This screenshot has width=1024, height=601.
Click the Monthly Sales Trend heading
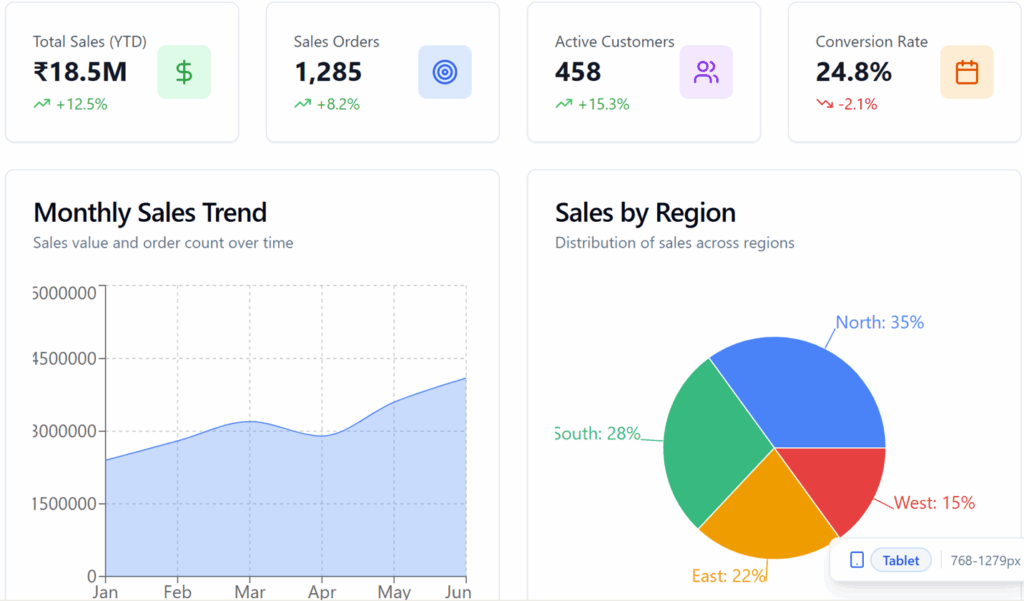click(x=150, y=212)
